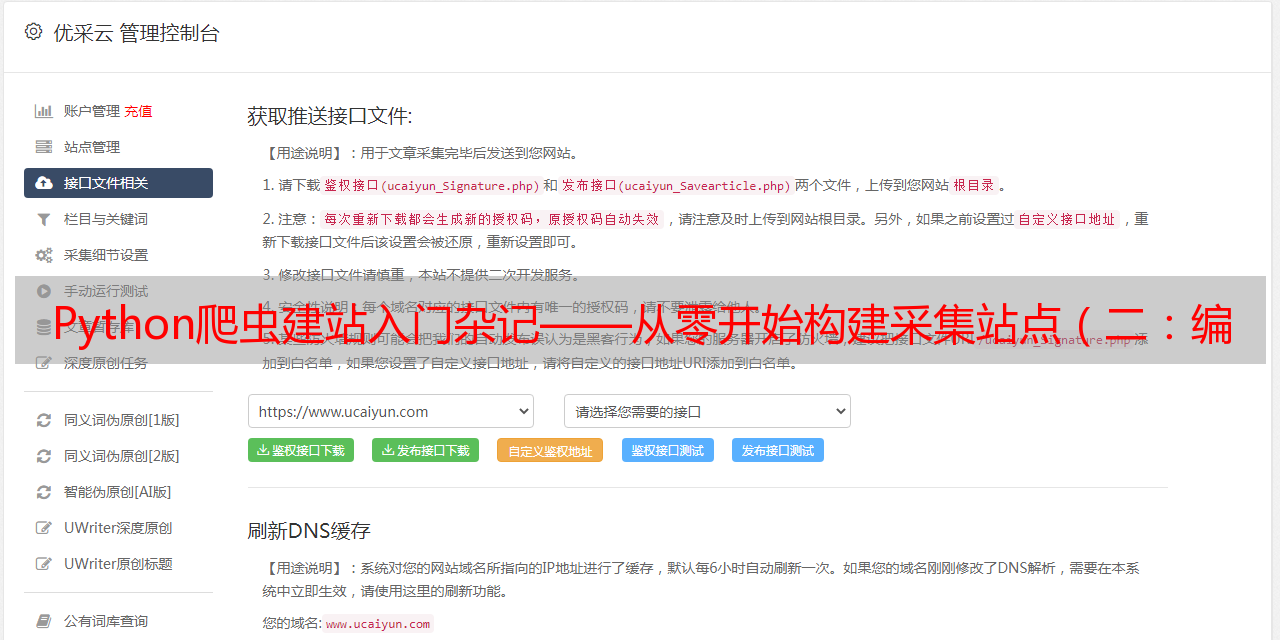Image resolution: width=1280 pixels, height=640 pixels.
Task: Click the refresh icon beside 同义词伪原创[2版]
Action: coord(44,456)
